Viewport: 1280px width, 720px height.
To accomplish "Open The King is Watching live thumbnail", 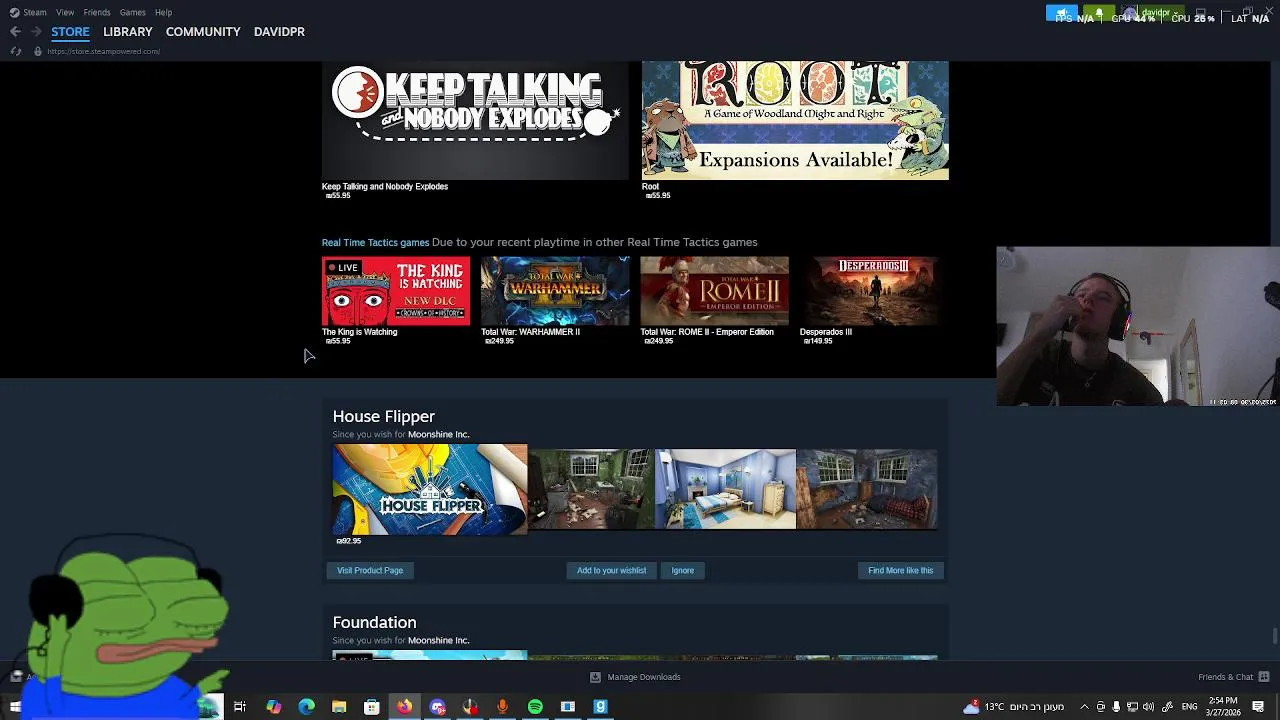I will click(x=395, y=291).
